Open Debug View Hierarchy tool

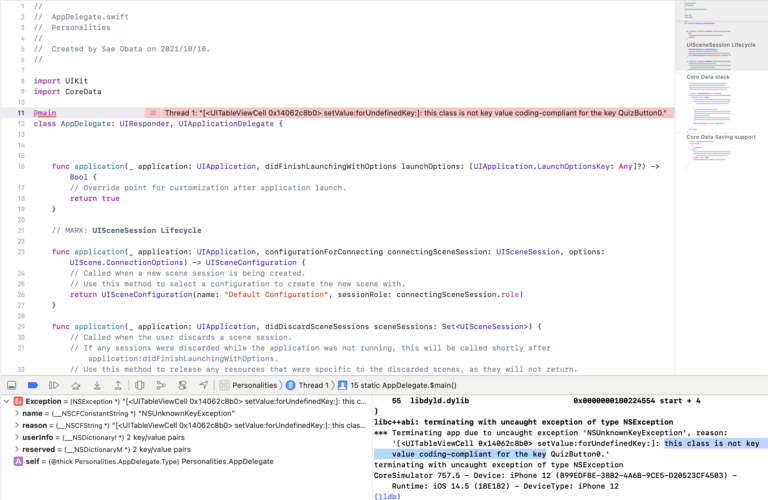[140, 385]
